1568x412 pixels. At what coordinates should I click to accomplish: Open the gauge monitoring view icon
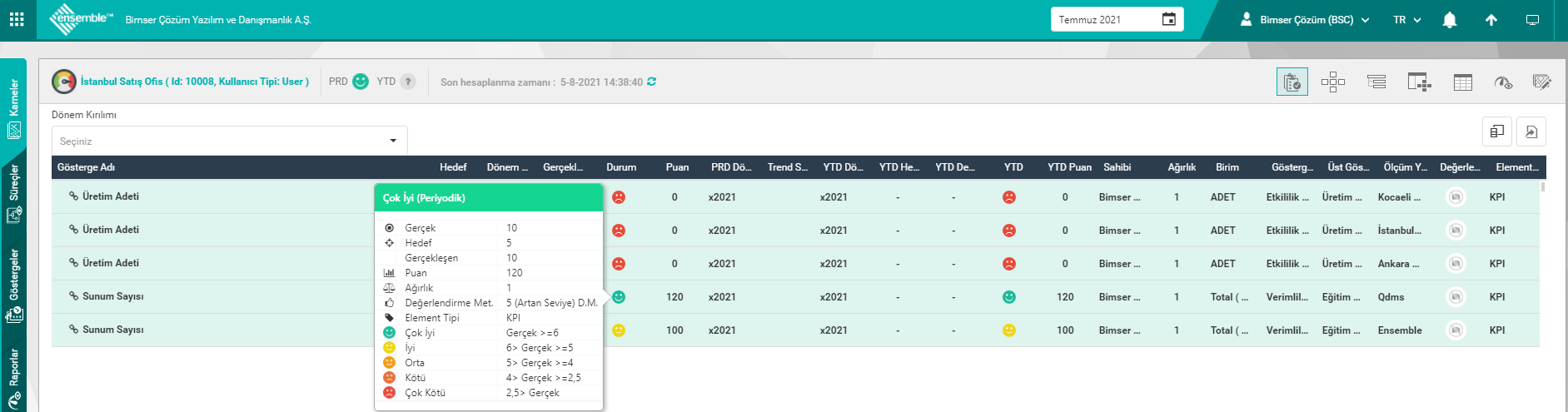(1503, 82)
